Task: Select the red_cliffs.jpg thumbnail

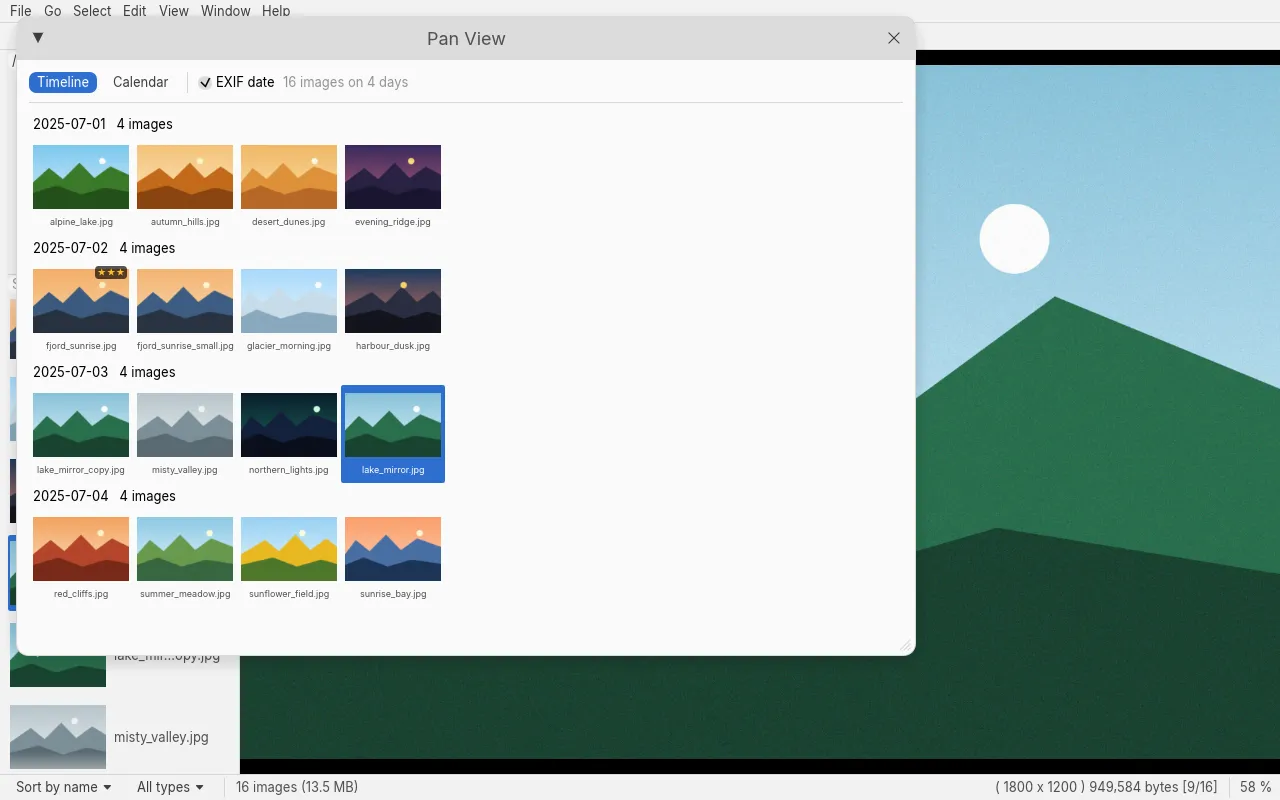Action: point(81,549)
